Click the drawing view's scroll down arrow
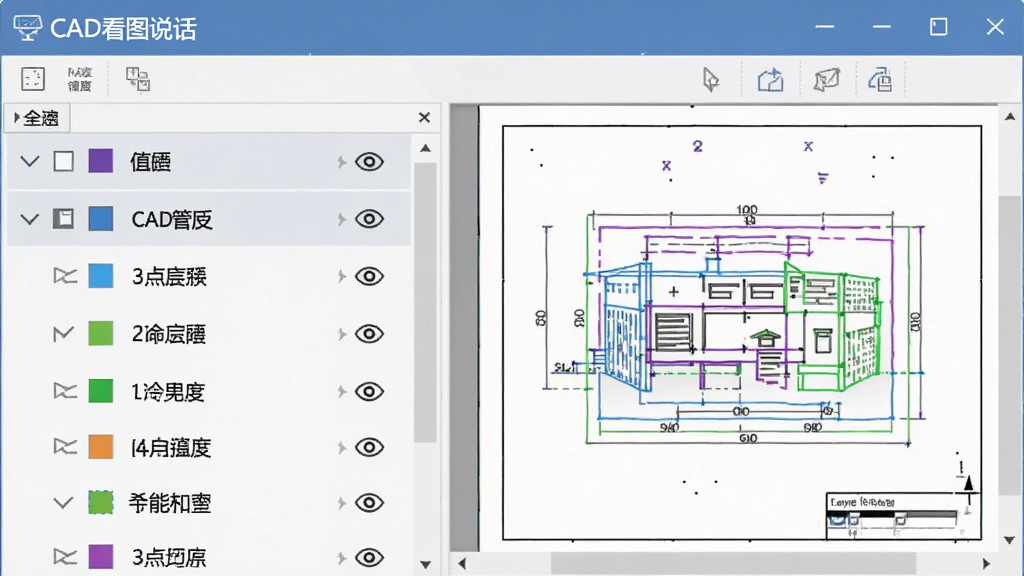Viewport: 1024px width, 576px height. click(x=1010, y=540)
